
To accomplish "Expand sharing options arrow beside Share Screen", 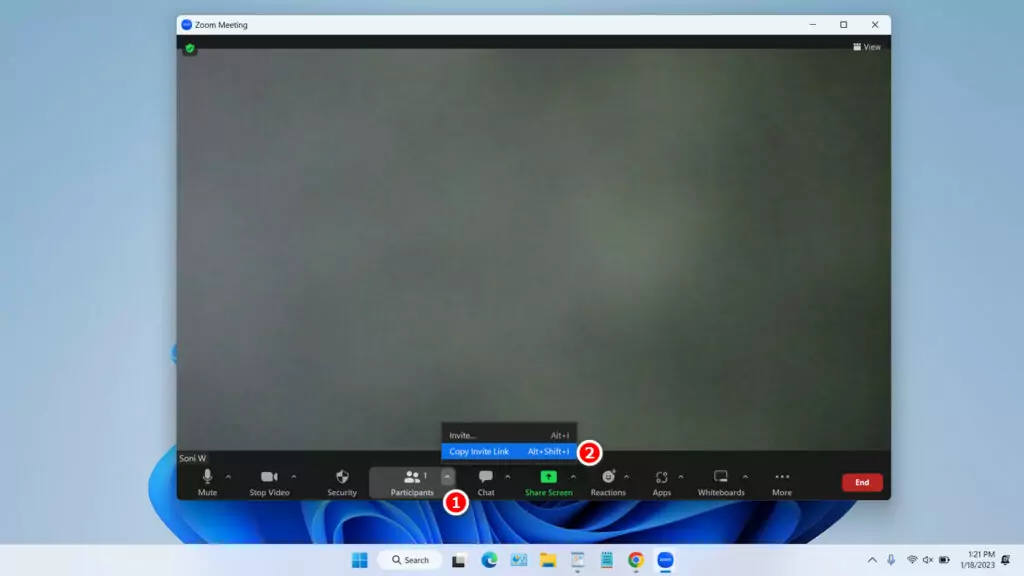I will (573, 477).
